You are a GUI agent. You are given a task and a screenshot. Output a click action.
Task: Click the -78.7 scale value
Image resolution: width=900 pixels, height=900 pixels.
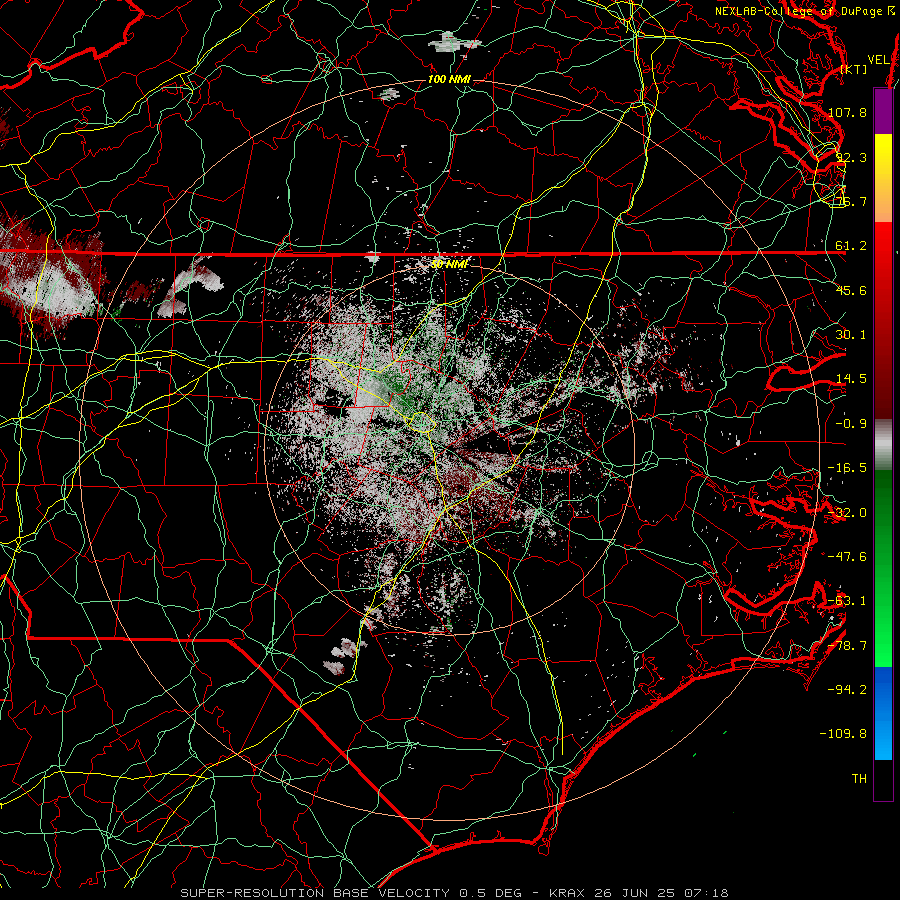tap(847, 646)
